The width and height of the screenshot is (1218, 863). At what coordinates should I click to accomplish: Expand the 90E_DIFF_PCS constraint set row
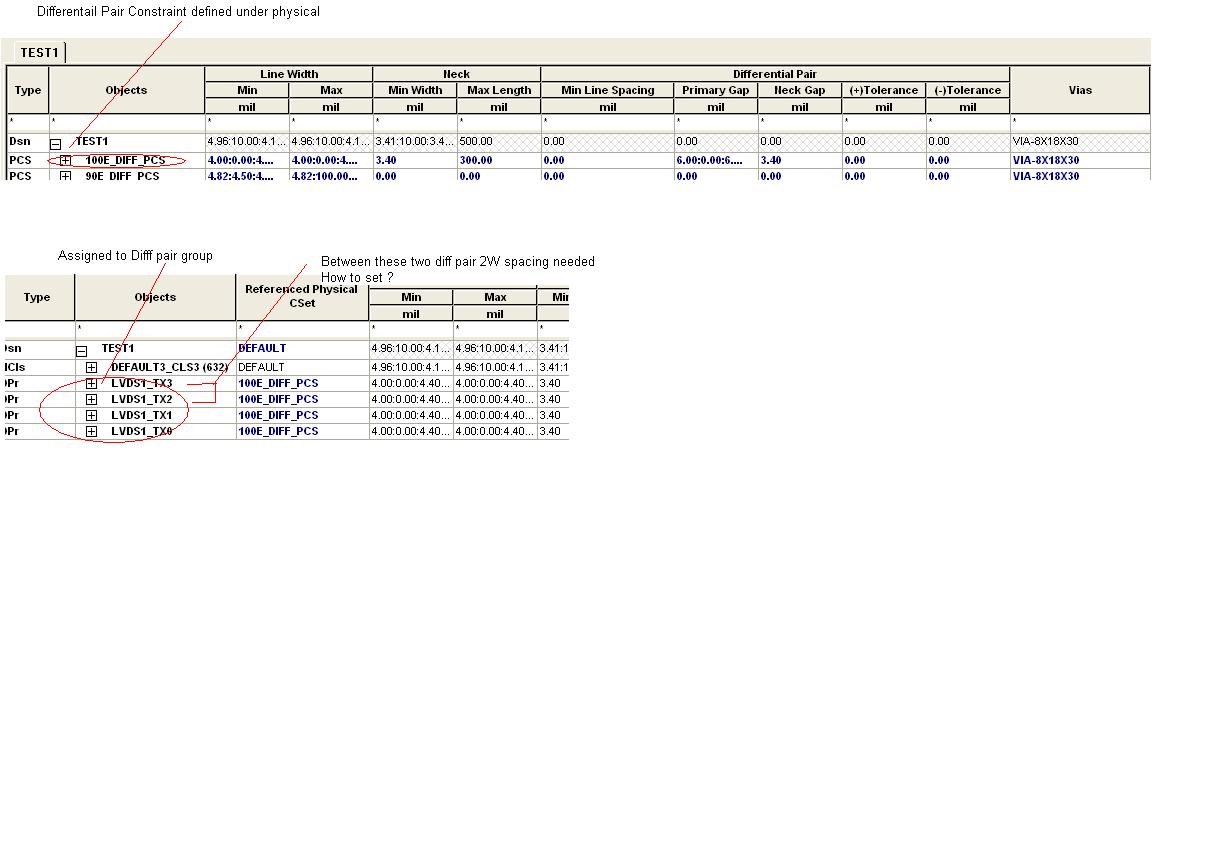pos(66,176)
